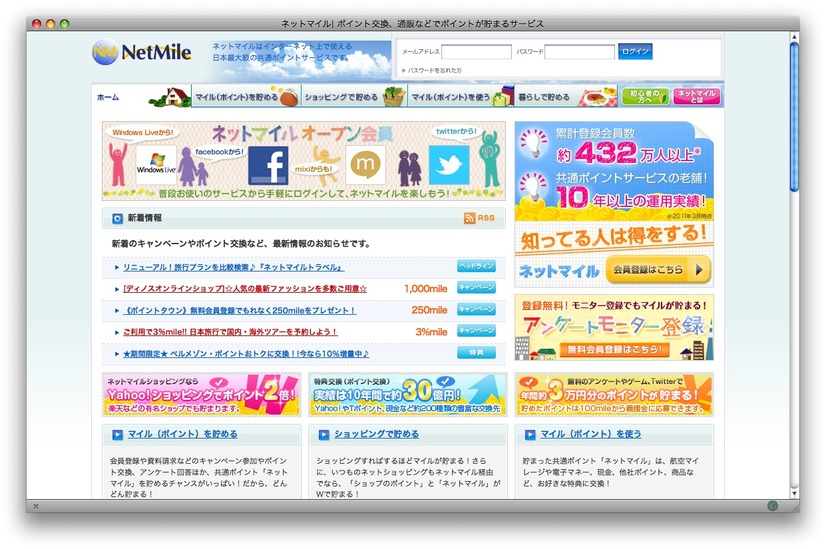Click the X icon in bottom status bar
Viewport: 826px width, 549px height.
(x=36, y=506)
